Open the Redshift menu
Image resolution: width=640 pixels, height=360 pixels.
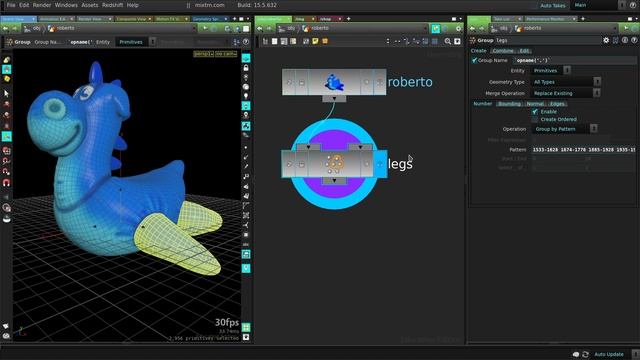pyautogui.click(x=112, y=5)
